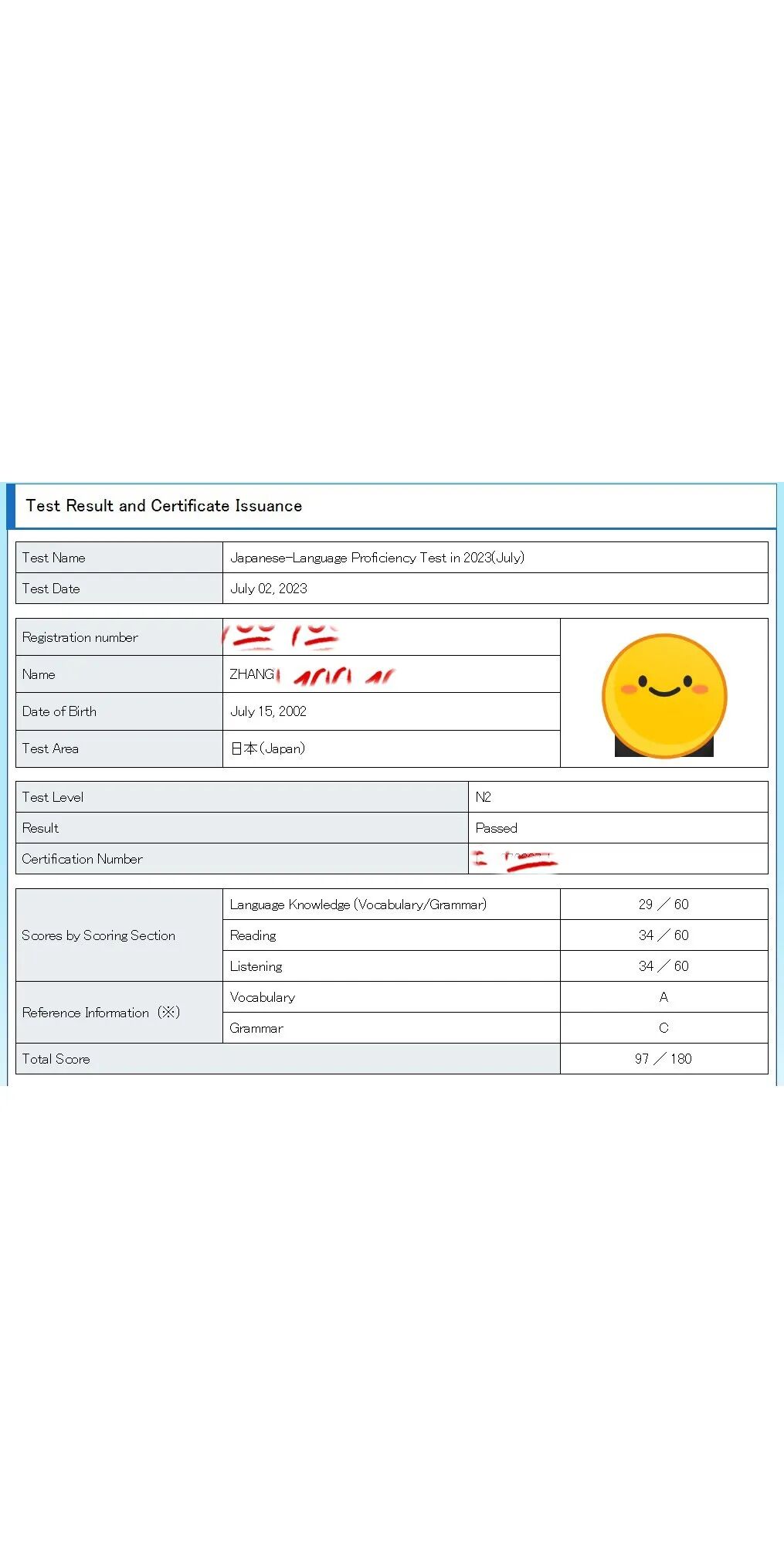Click the Vocabulary grade 'A'

[x=664, y=997]
